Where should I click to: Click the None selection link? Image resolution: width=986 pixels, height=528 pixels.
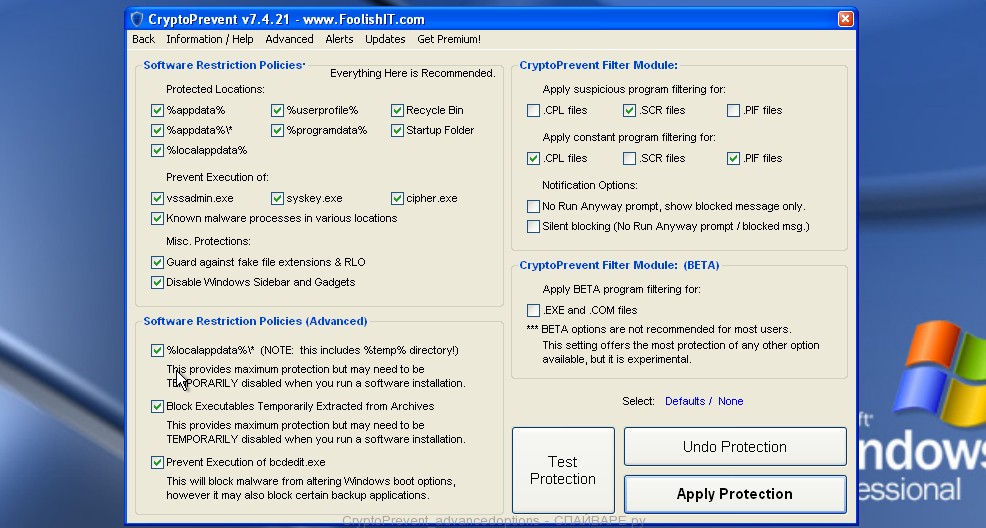[731, 401]
